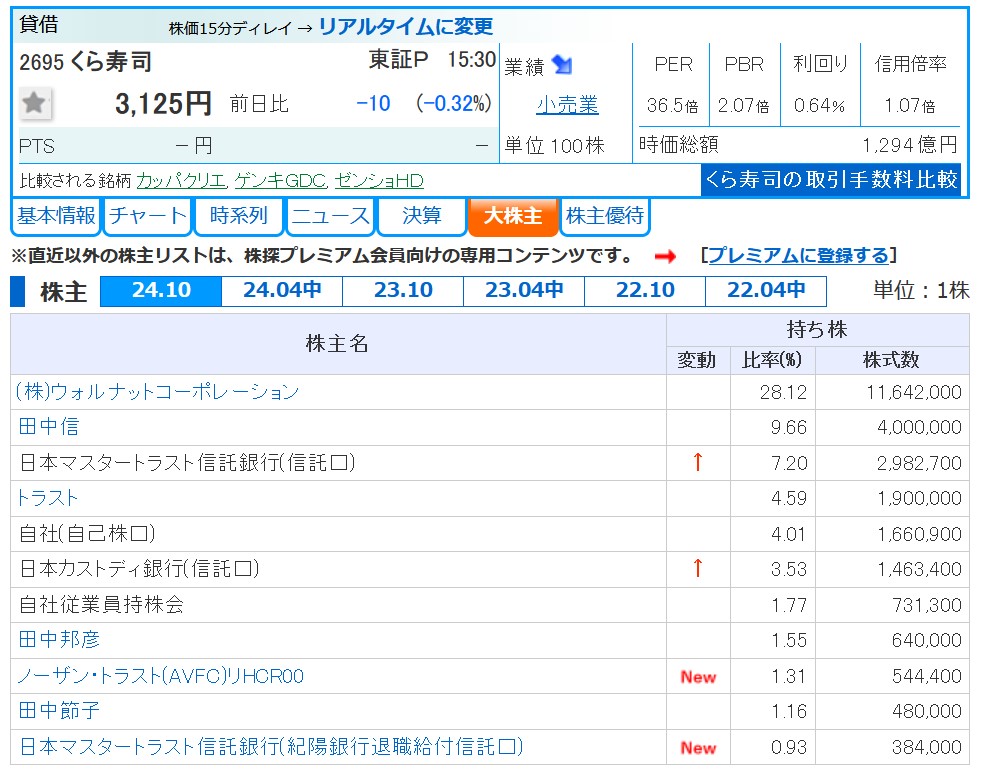Screen dimensions: 981x775
Task: Click 自社従業員持株会 row name
Action: tap(101, 604)
